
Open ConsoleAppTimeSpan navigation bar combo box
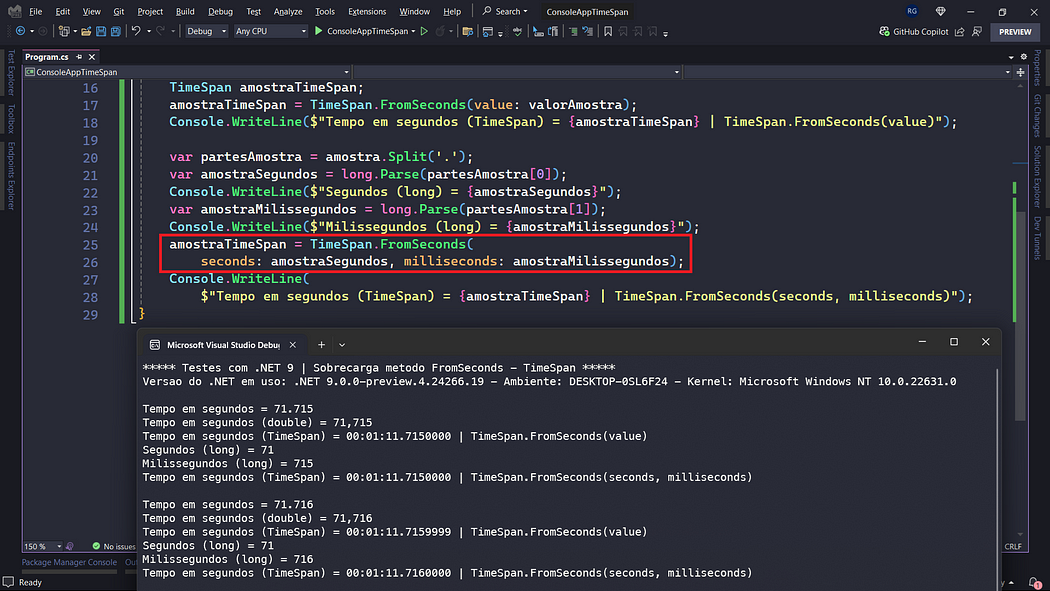pyautogui.click(x=188, y=72)
